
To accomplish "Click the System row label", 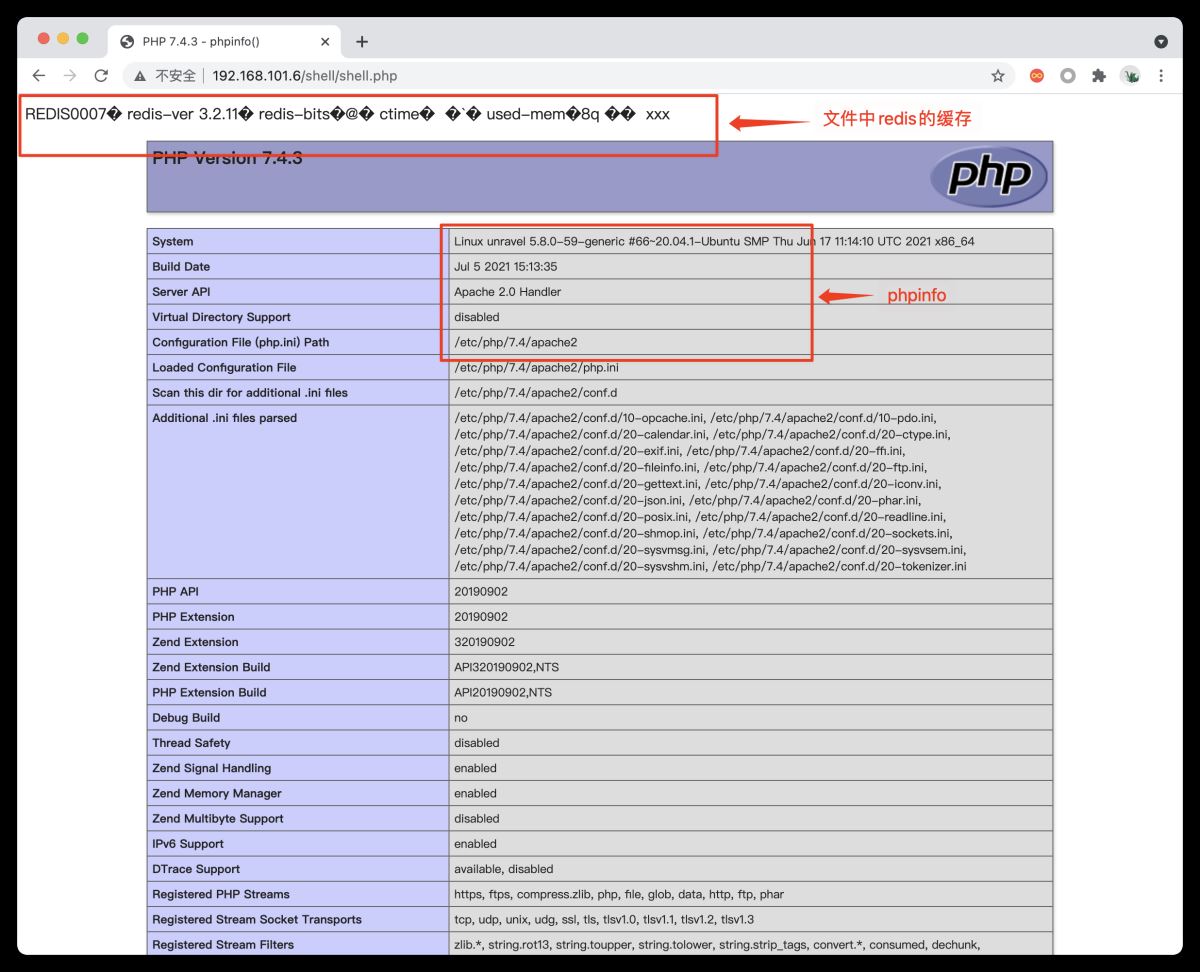I will (173, 241).
